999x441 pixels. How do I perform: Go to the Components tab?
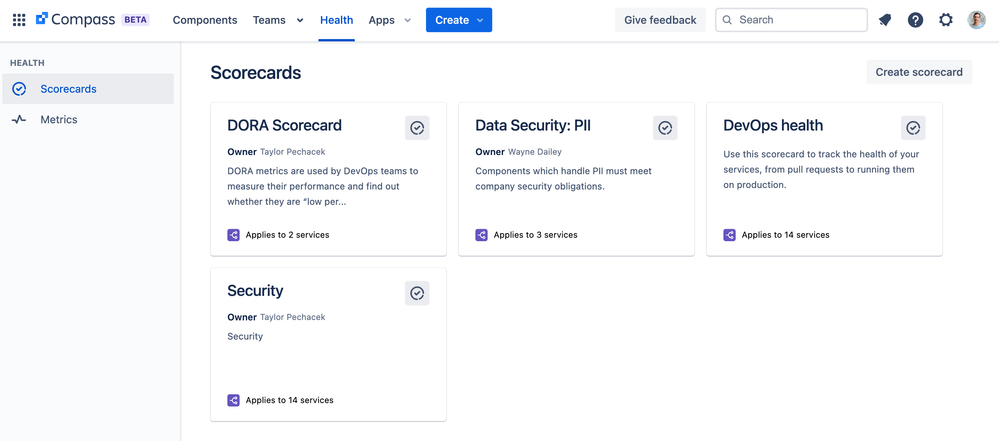tap(205, 20)
